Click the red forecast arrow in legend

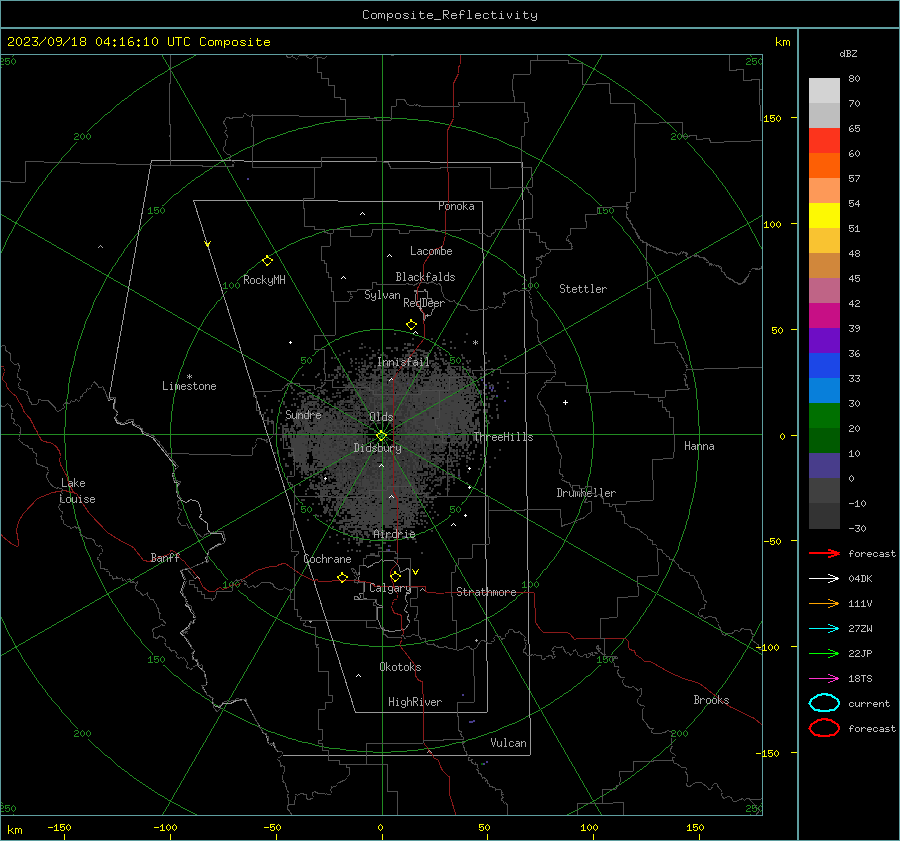824,553
